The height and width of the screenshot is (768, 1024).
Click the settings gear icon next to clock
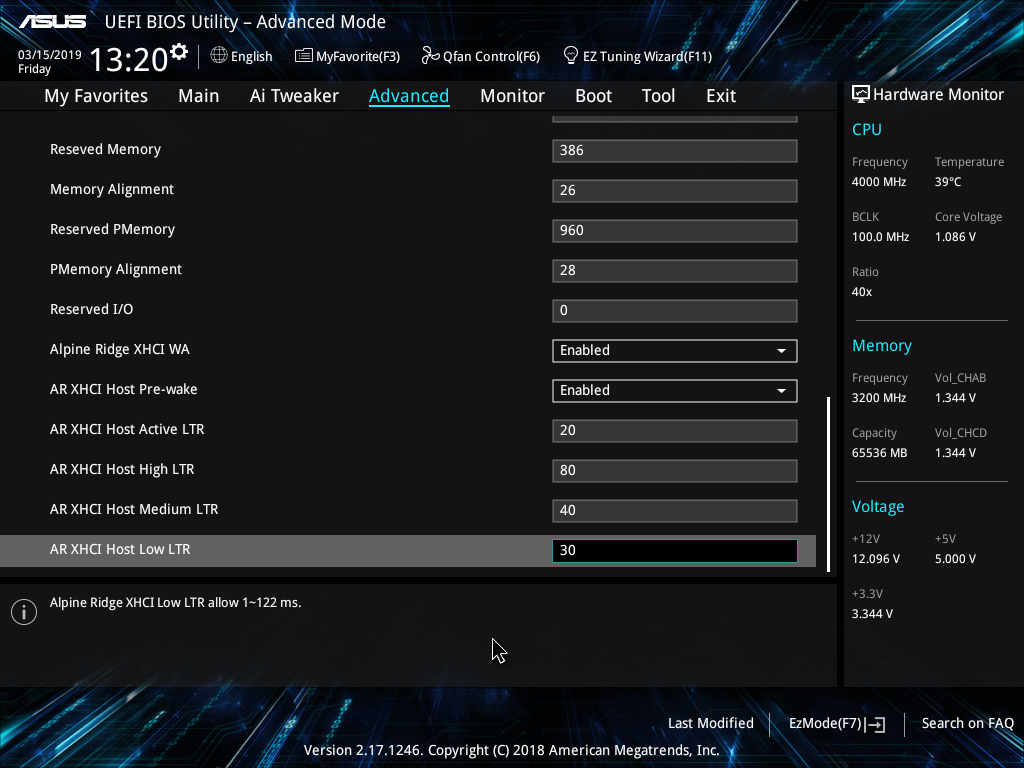tap(179, 52)
